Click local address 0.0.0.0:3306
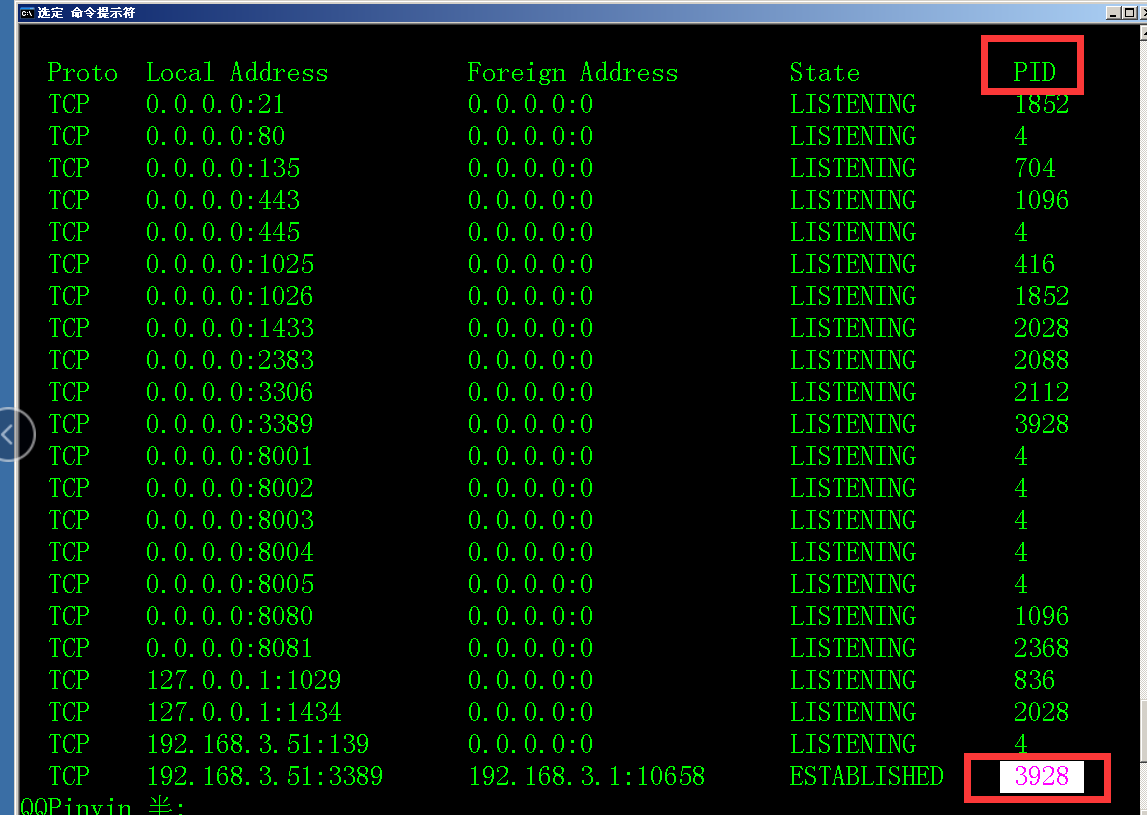Viewport: 1147px width, 815px height. (230, 392)
